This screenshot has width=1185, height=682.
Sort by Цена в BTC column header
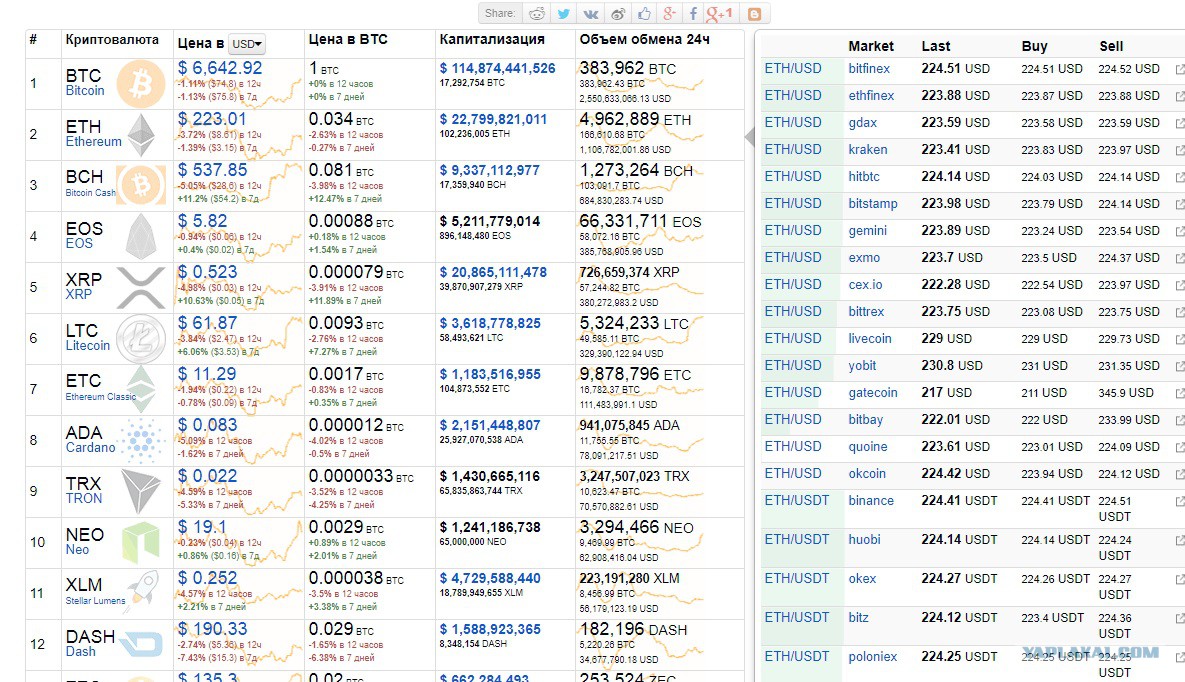(x=348, y=39)
